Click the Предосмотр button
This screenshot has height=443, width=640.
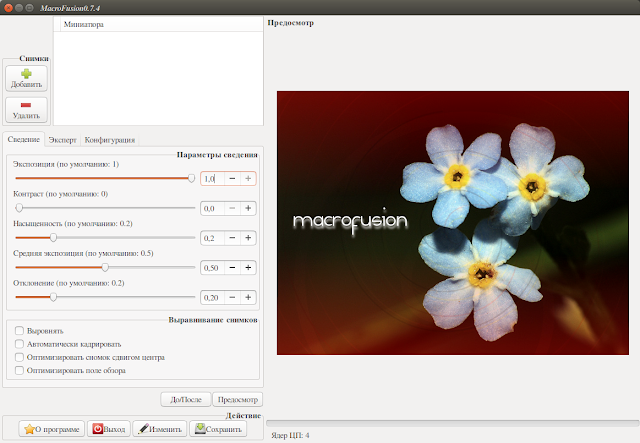pyautogui.click(x=238, y=399)
